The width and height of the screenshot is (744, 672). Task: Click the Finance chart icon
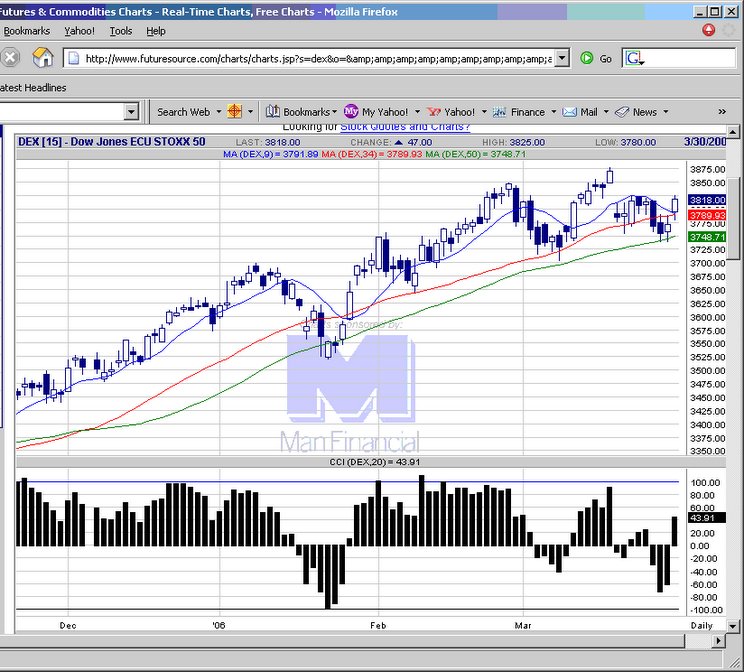point(499,112)
